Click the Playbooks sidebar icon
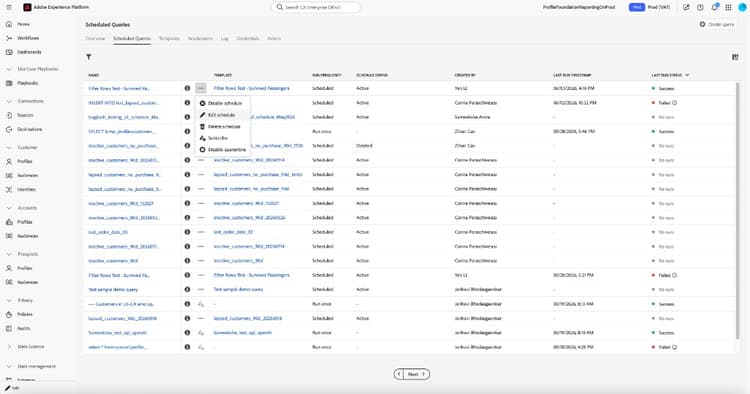Image resolution: width=750 pixels, height=394 pixels. [x=9, y=83]
